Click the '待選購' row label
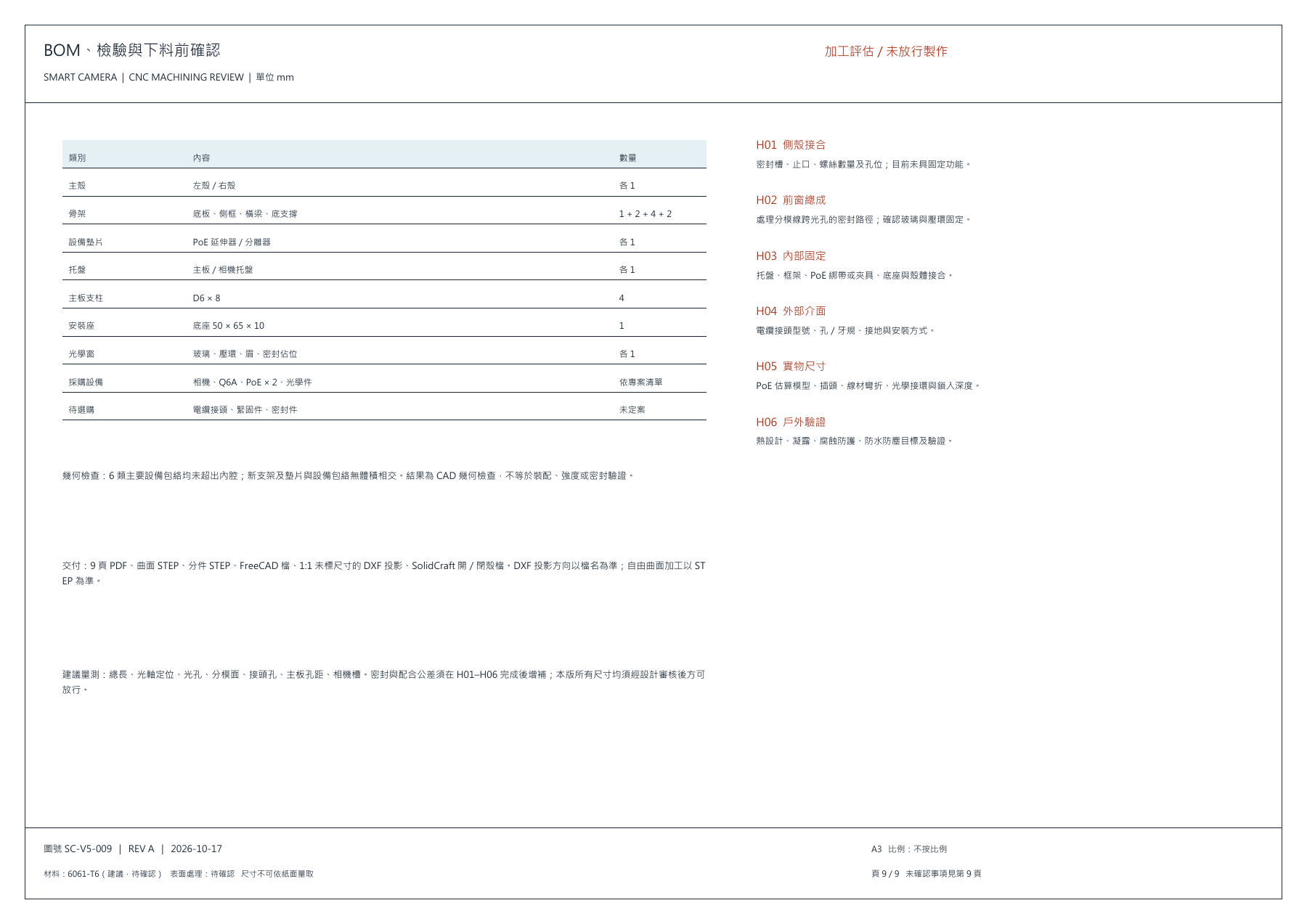This screenshot has height=924, width=1307. 81,409
